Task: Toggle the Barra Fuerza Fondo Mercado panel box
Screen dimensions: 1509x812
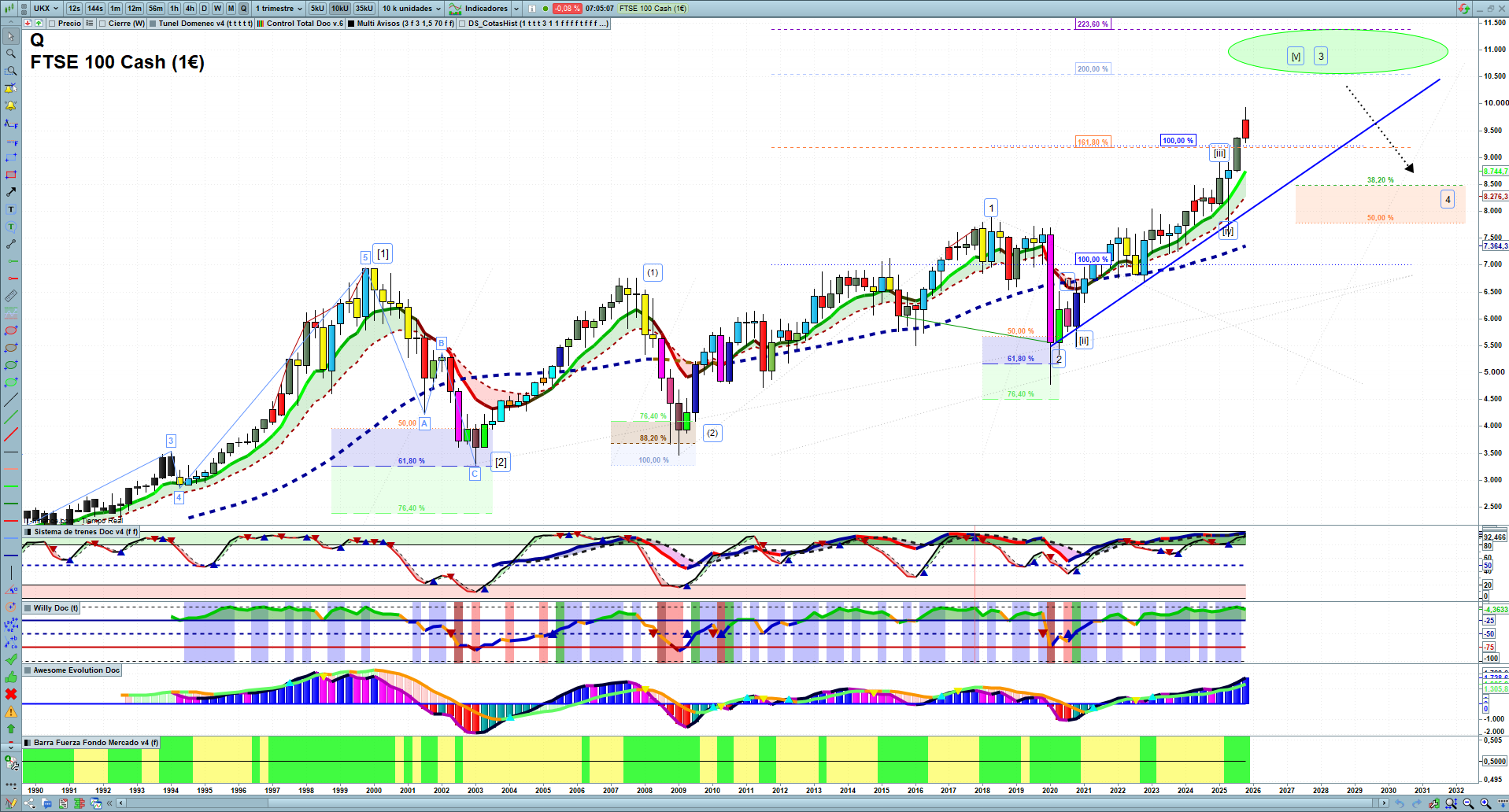Action: (x=28, y=743)
